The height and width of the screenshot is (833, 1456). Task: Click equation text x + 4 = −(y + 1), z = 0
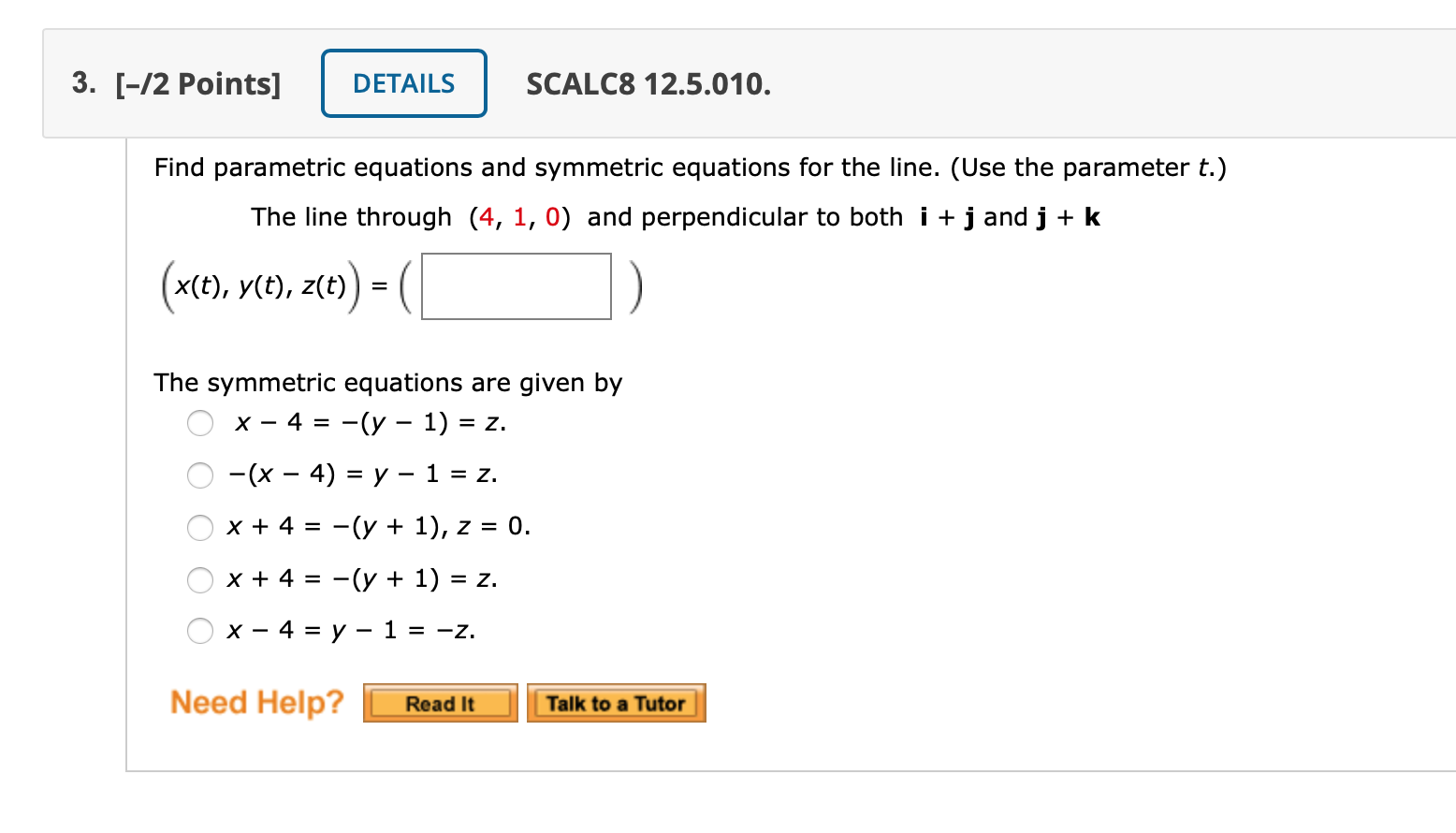[x=378, y=527]
